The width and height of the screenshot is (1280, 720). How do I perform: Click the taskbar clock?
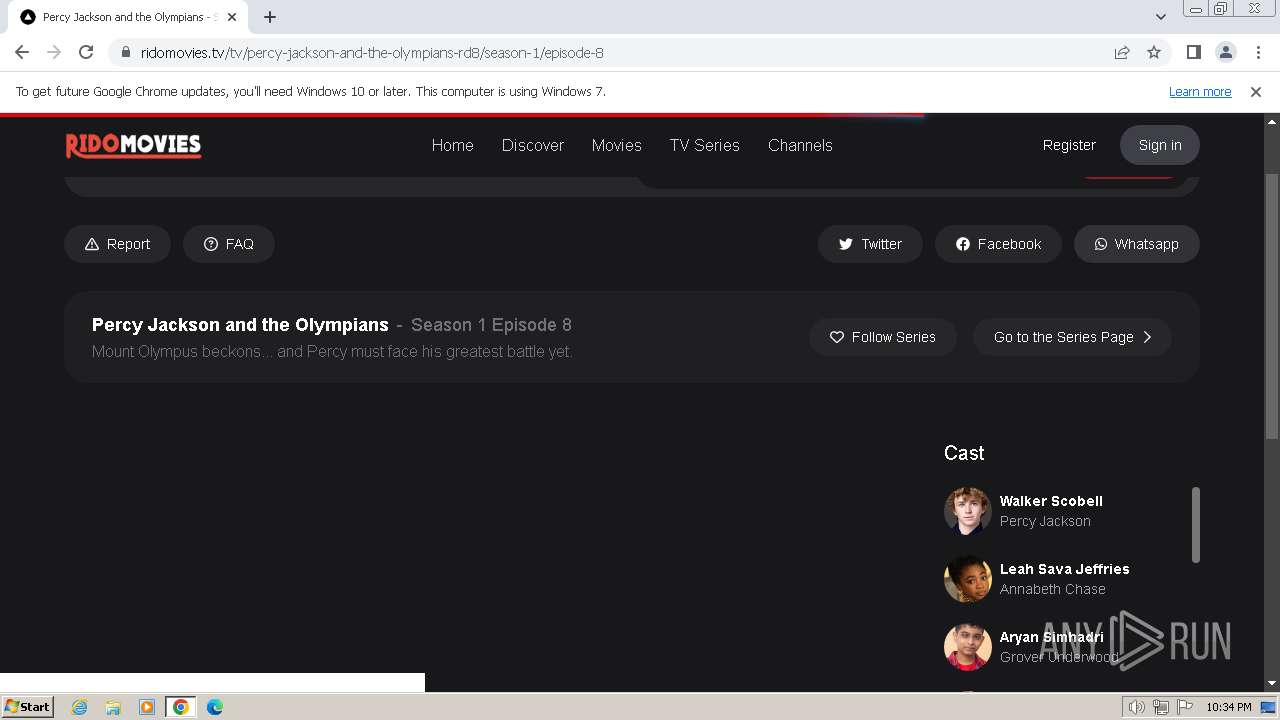1229,707
